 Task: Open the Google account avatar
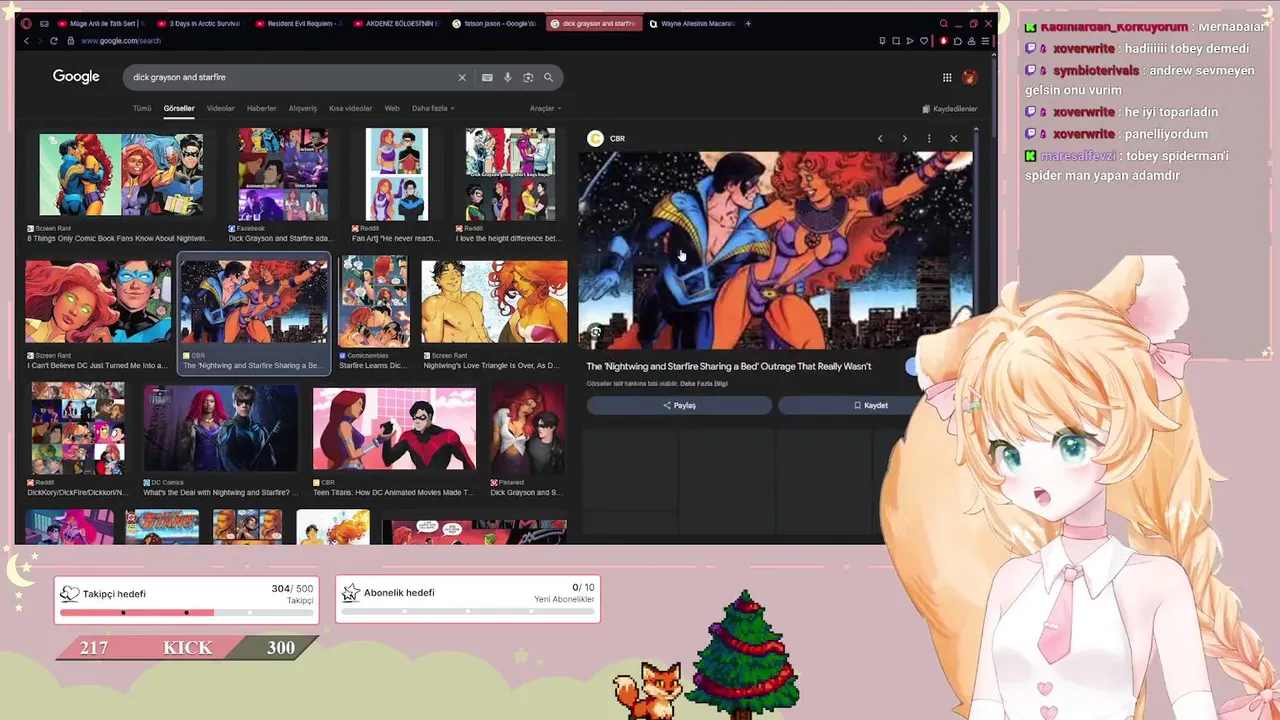pos(969,77)
